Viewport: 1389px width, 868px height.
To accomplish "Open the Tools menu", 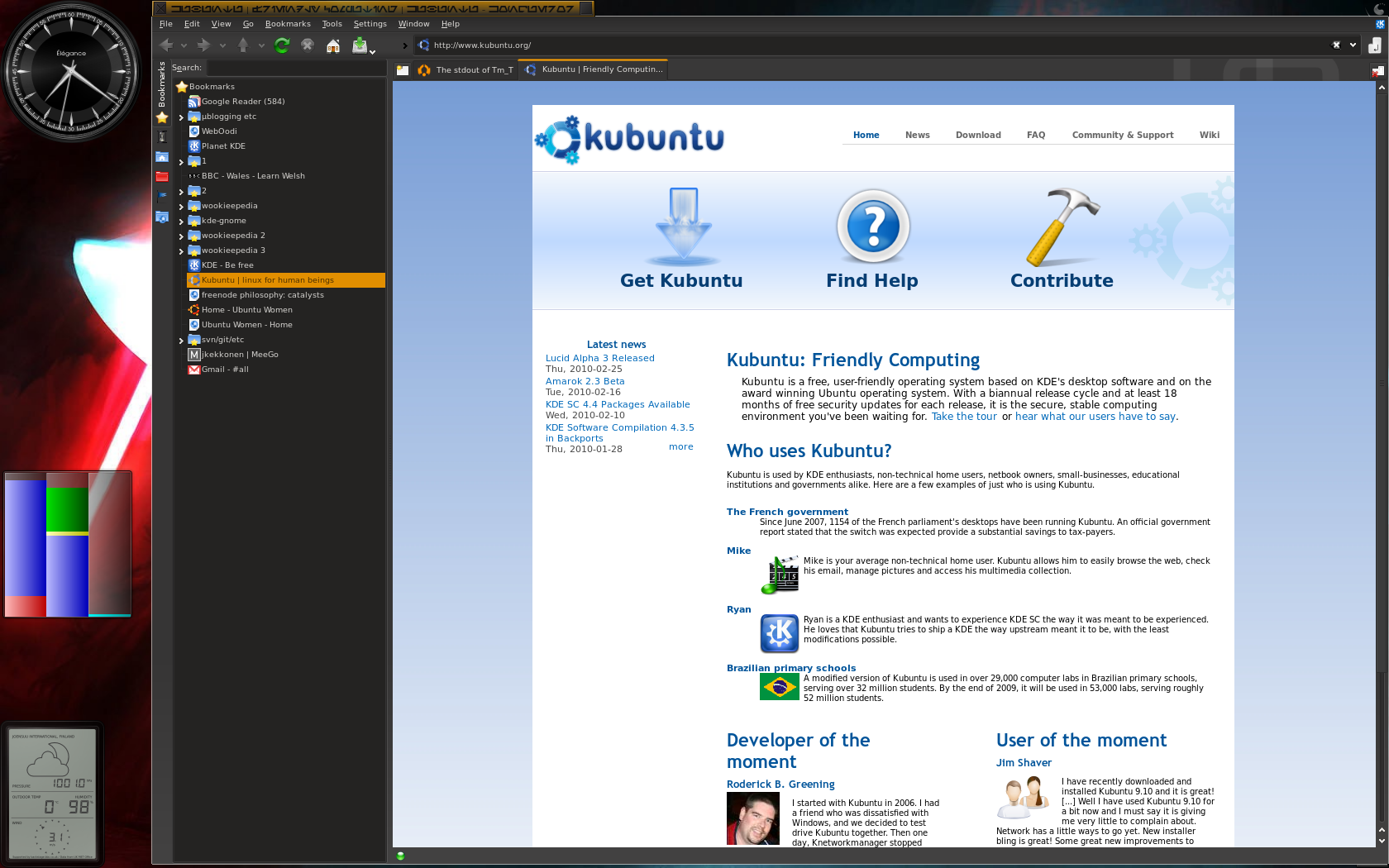I will pyautogui.click(x=332, y=24).
